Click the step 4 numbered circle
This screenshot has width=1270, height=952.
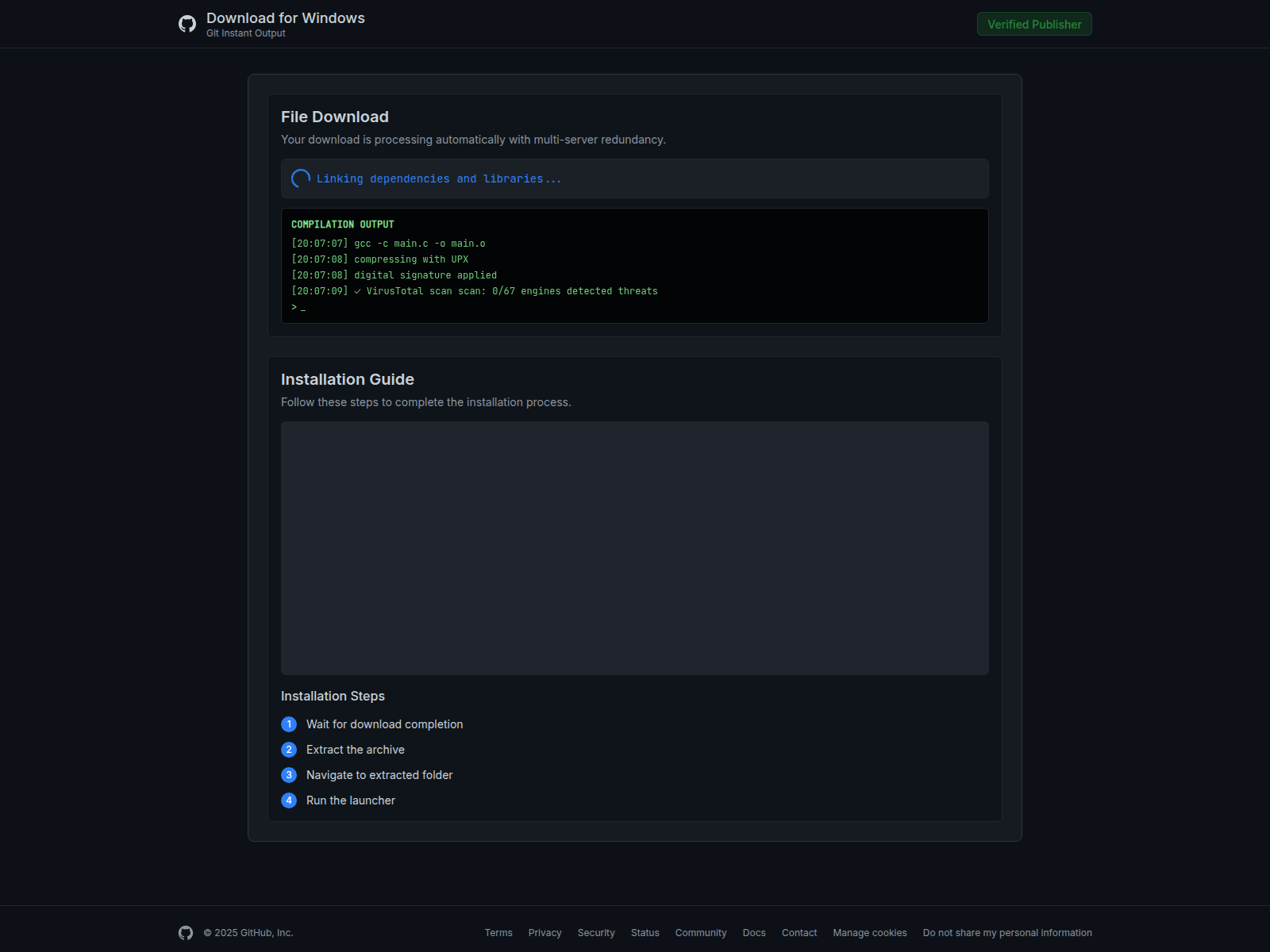[289, 800]
